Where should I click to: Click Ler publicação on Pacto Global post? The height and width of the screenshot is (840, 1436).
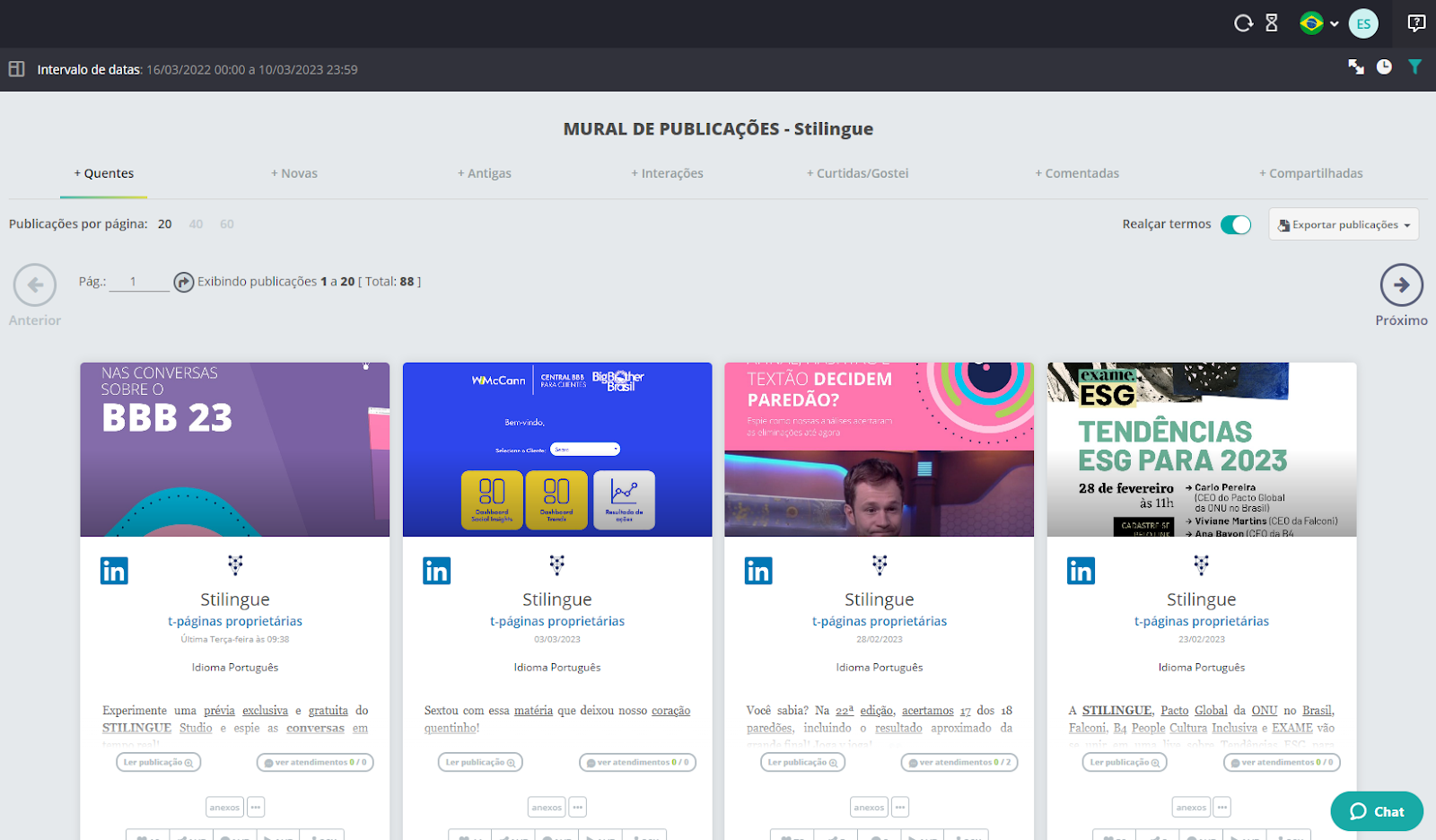coord(1125,762)
